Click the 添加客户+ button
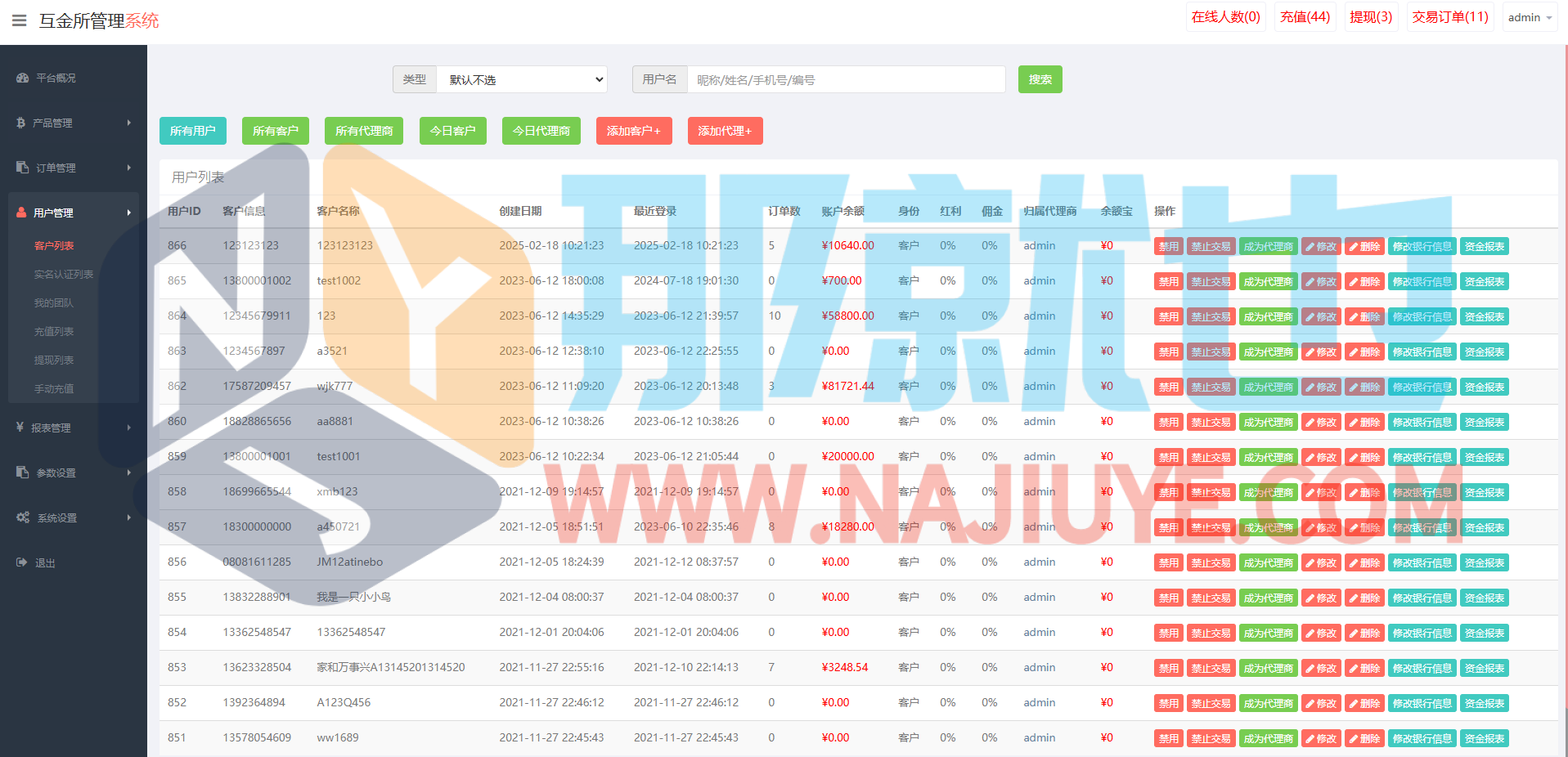1568x757 pixels. click(x=634, y=131)
